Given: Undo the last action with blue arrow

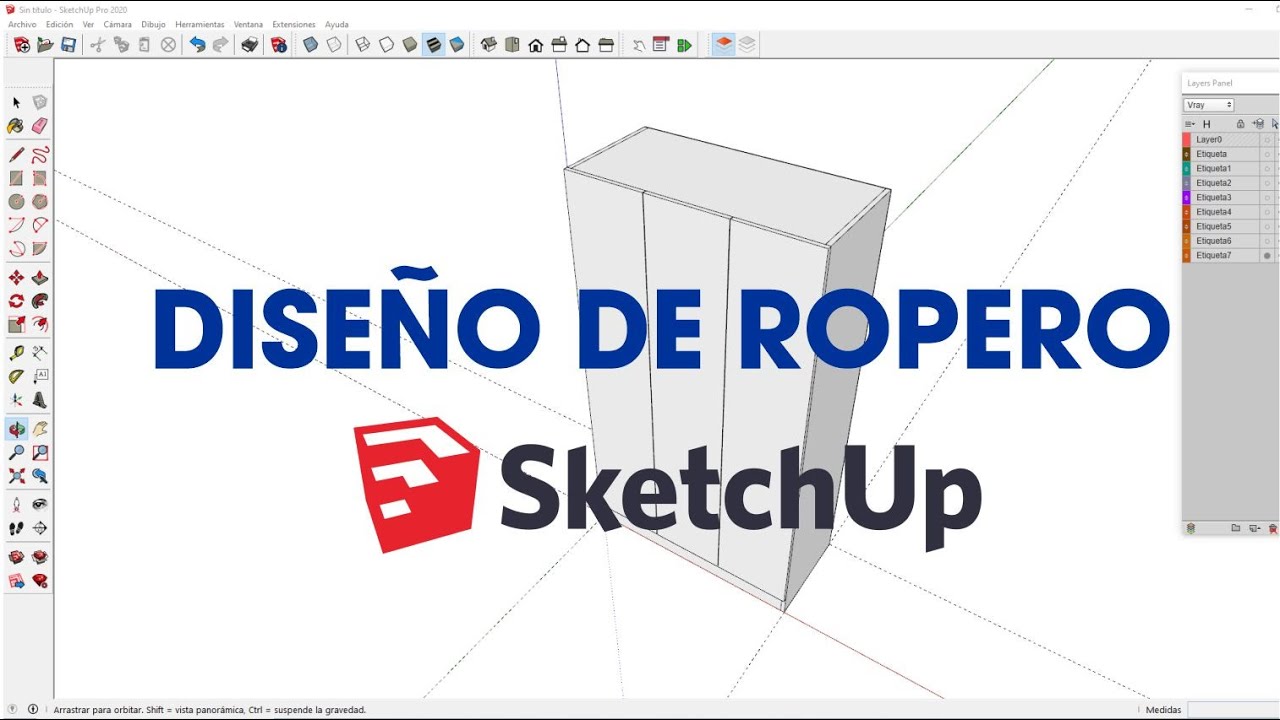Looking at the screenshot, I should pyautogui.click(x=197, y=44).
